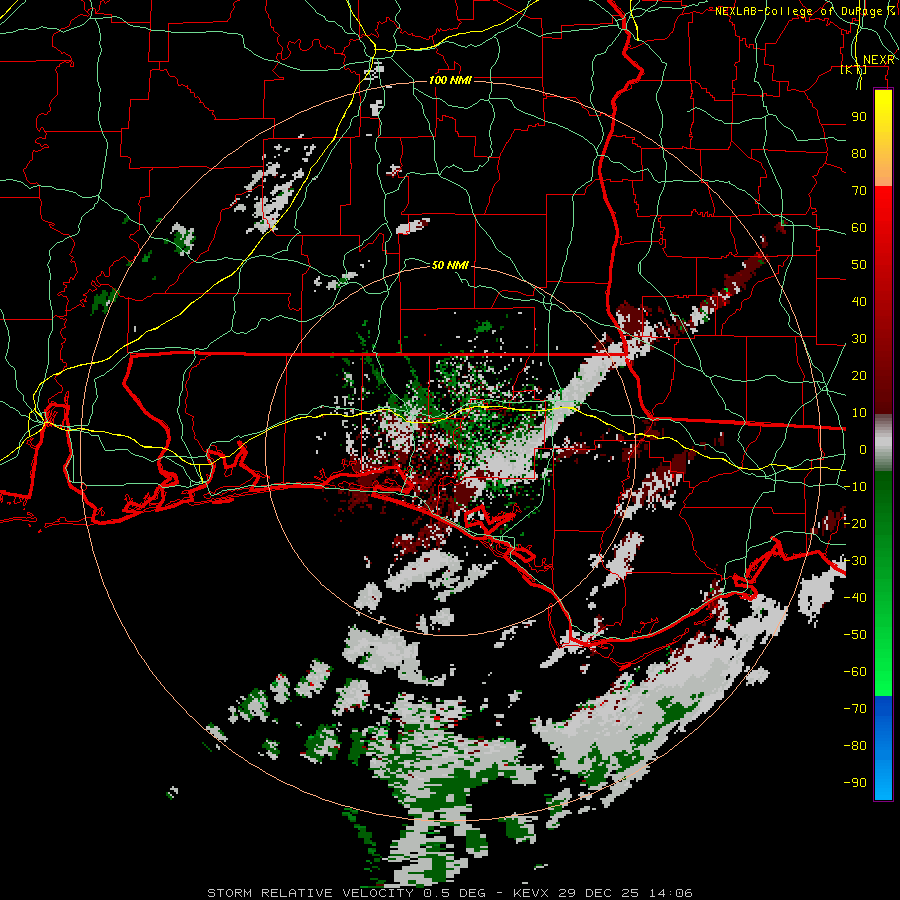
Task: Click the "10" value on velocity scale
Action: click(x=859, y=413)
